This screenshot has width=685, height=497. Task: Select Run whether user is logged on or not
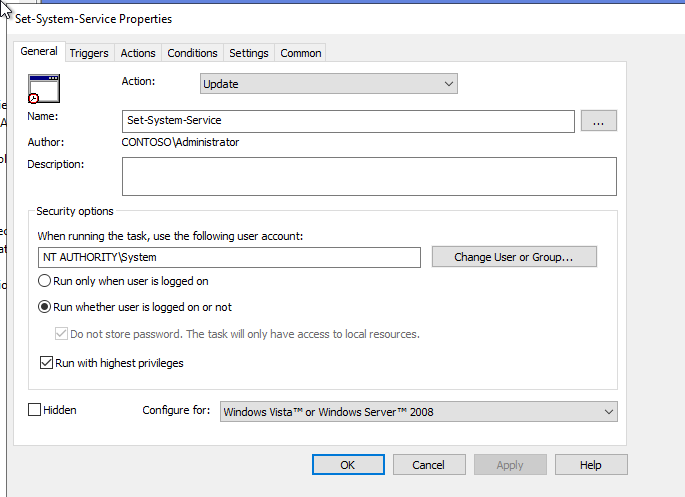coord(45,307)
